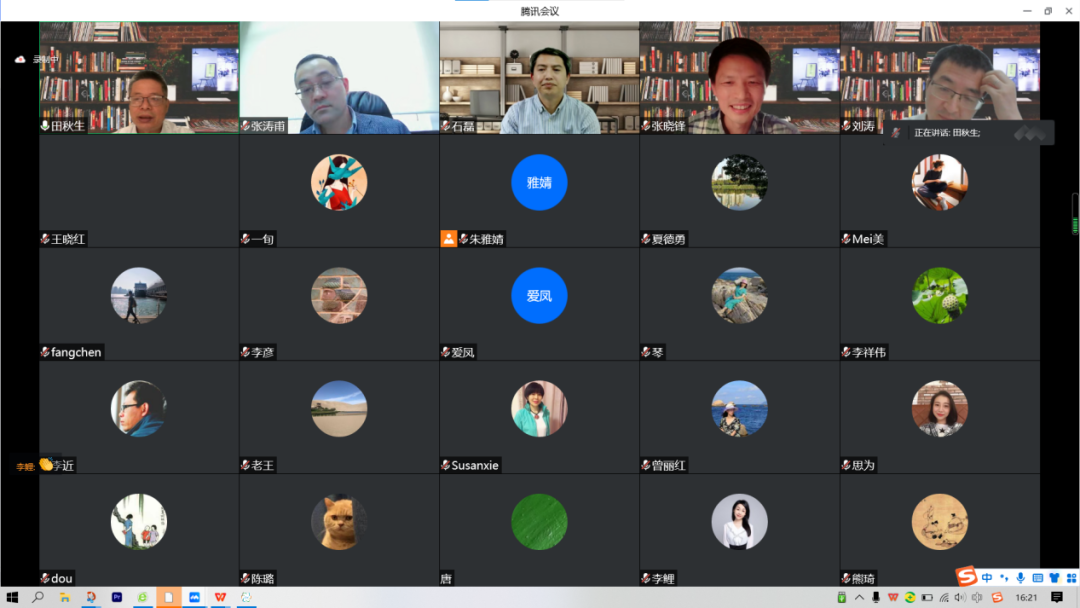Toggle Sogou Chinese/English input mode

point(987,578)
